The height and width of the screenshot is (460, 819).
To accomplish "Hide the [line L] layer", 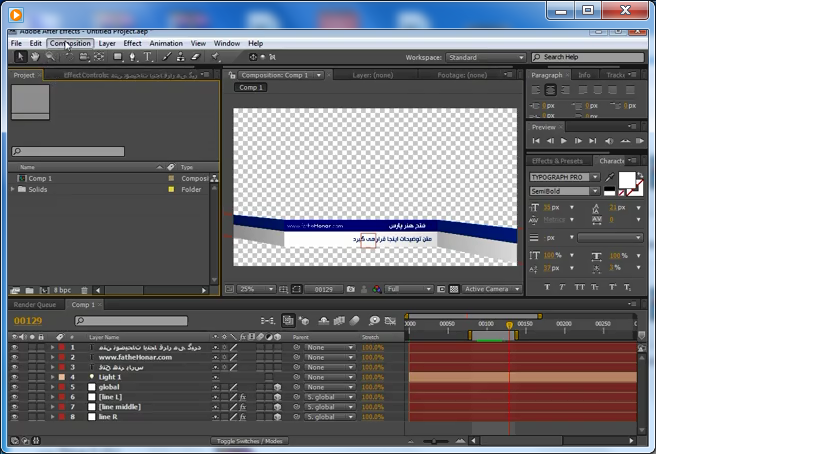I will coord(15,397).
